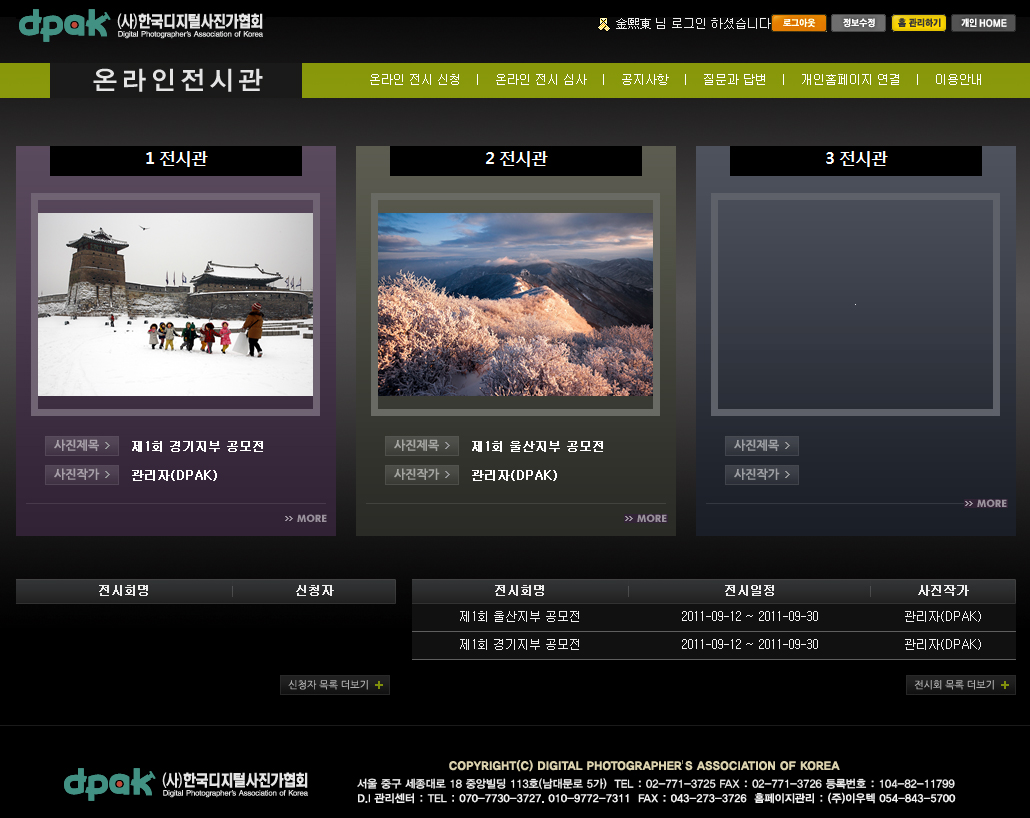Open the 온라인 전시 신청 menu

pyautogui.click(x=415, y=80)
